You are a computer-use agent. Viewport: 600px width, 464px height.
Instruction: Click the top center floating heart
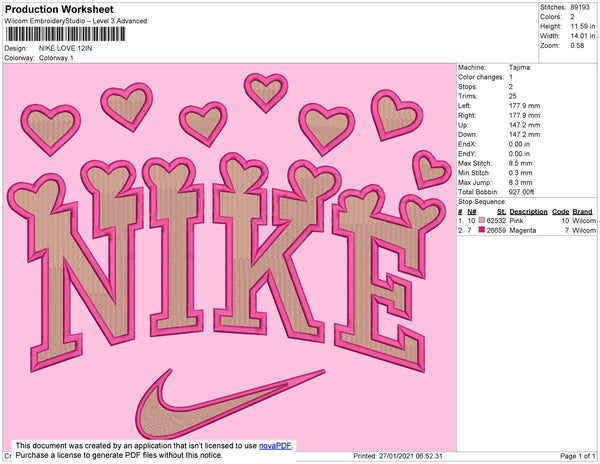[266, 92]
